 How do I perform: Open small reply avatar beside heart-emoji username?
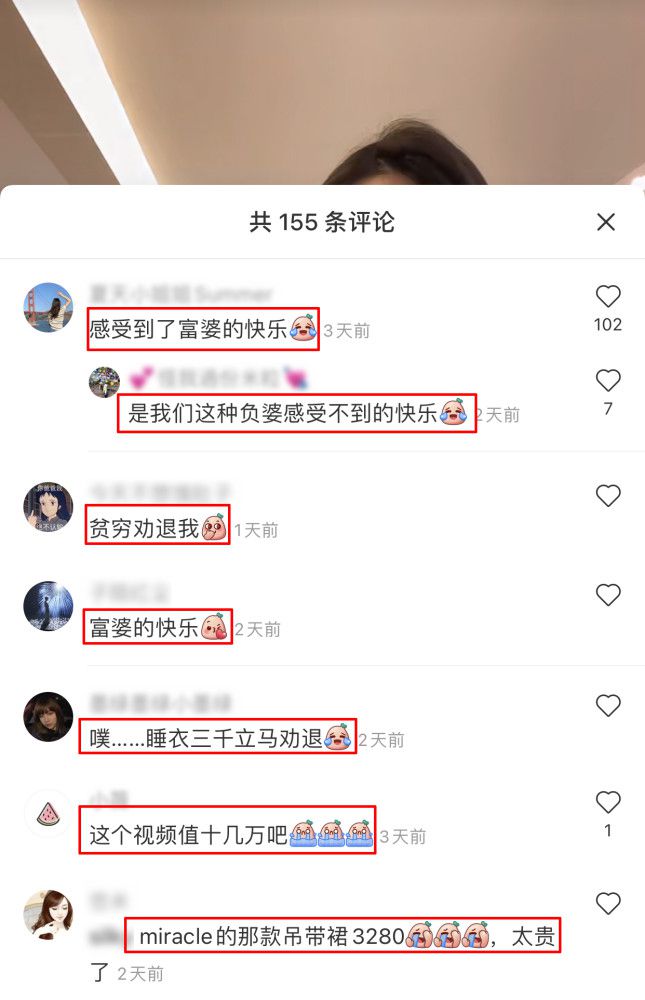[104, 382]
